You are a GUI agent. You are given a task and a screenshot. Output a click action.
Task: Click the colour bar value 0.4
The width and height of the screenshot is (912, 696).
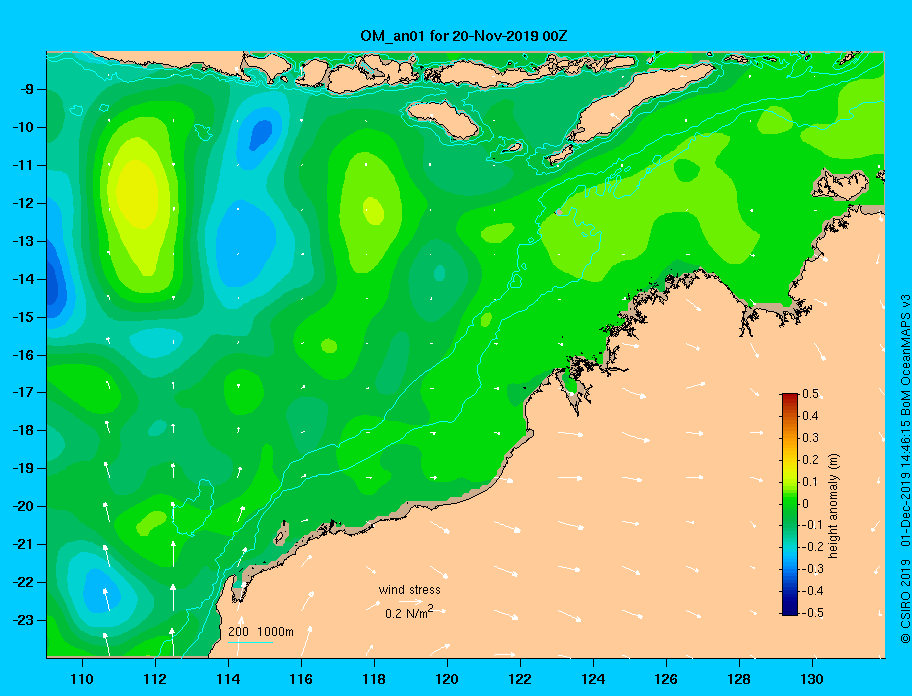810,416
